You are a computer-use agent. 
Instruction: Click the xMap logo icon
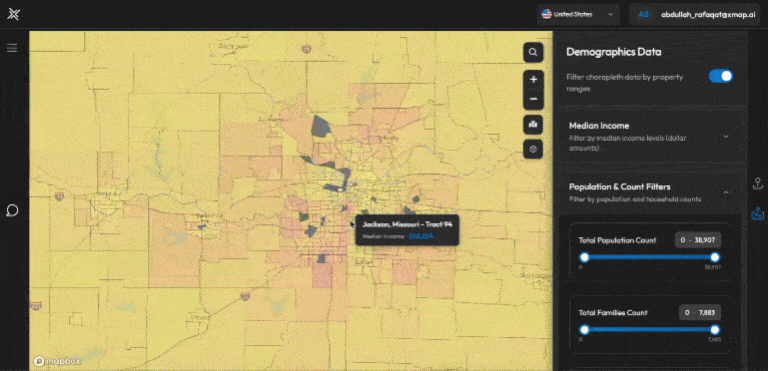(13, 14)
